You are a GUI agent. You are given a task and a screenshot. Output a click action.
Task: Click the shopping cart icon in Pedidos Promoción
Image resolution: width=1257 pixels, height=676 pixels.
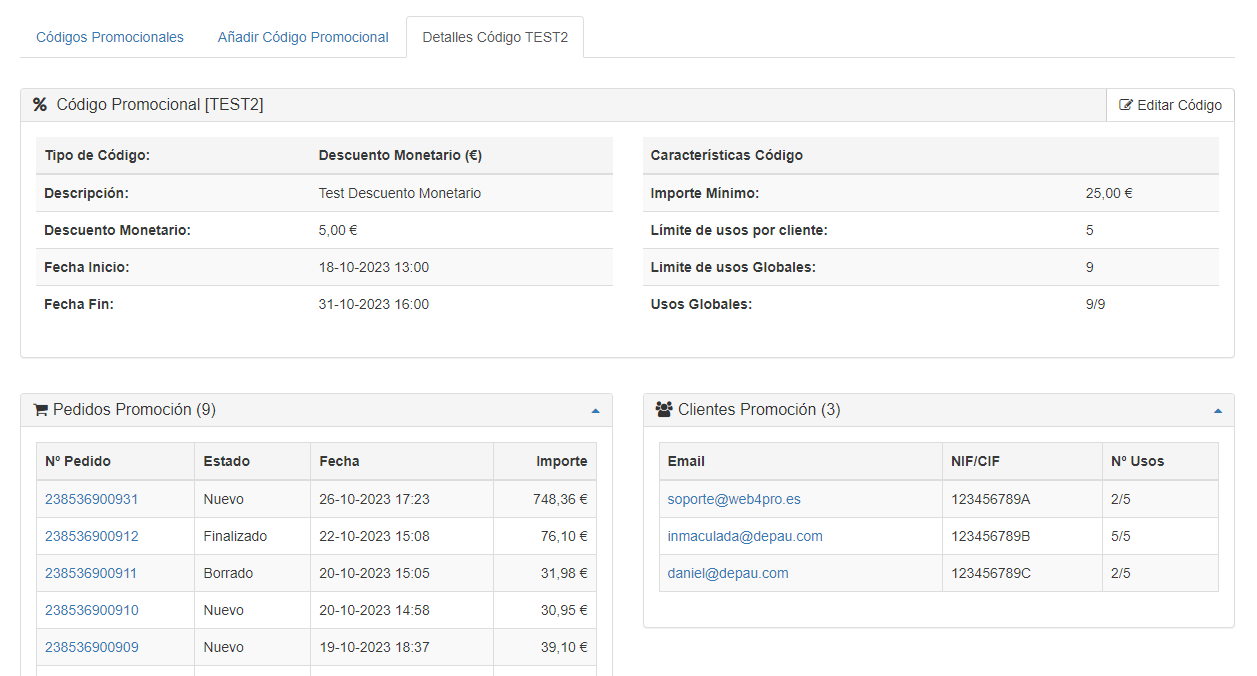coord(41,410)
